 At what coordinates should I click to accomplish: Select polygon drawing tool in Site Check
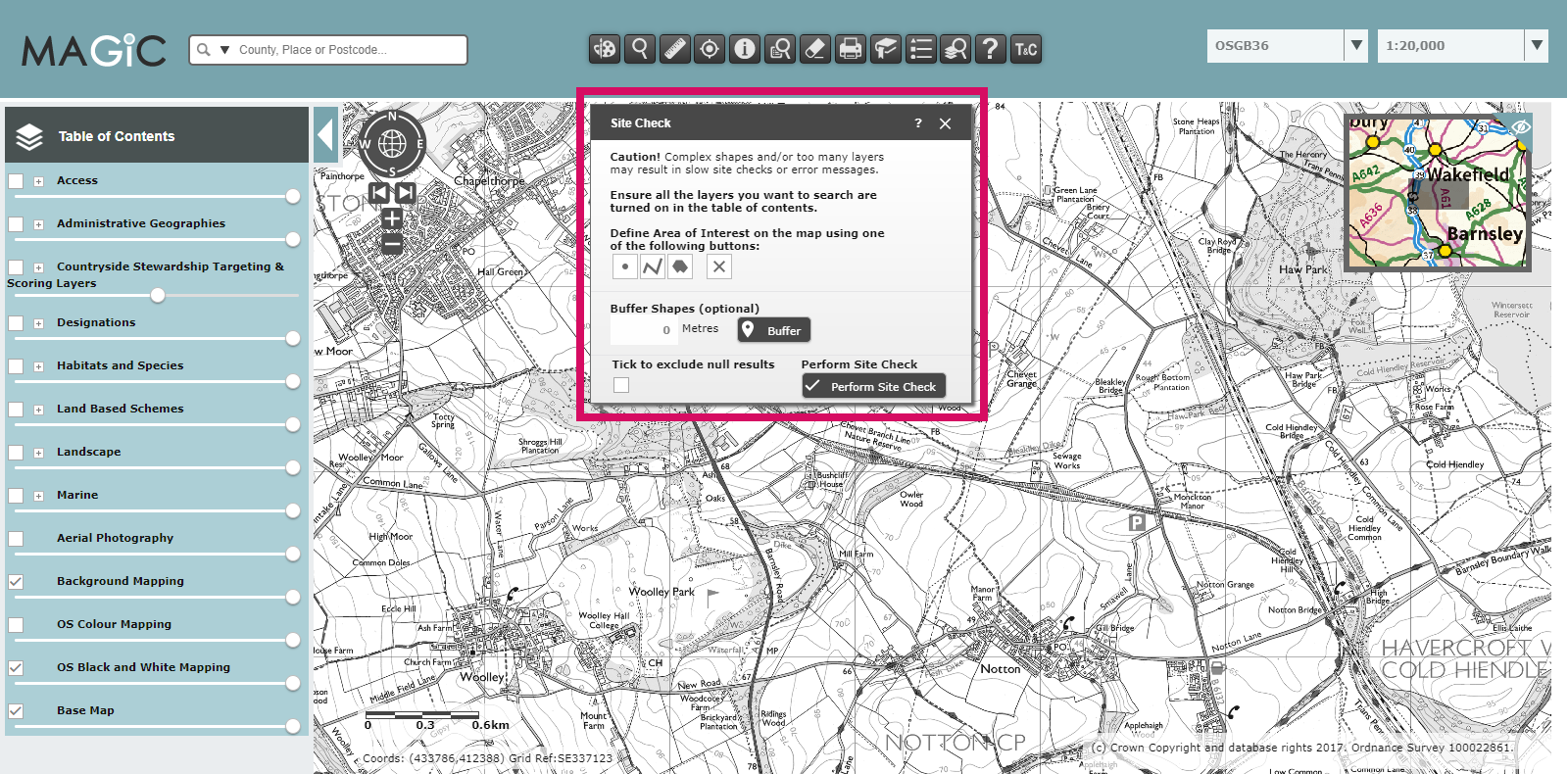point(680,266)
